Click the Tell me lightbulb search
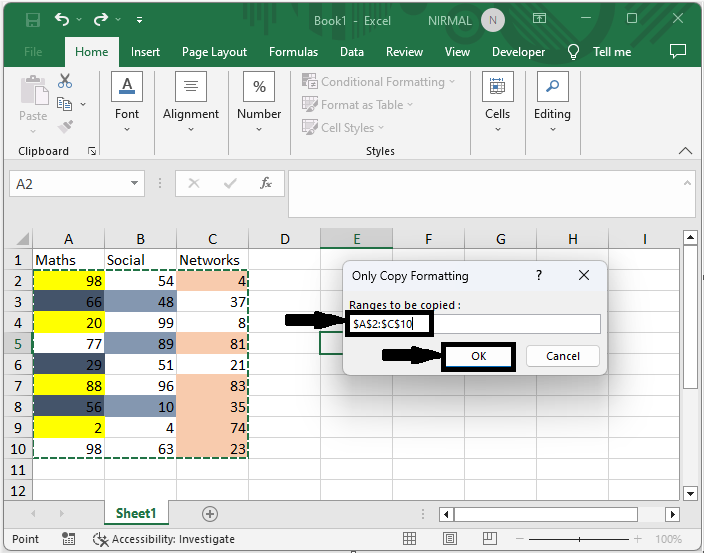The image size is (704, 553). pos(599,52)
